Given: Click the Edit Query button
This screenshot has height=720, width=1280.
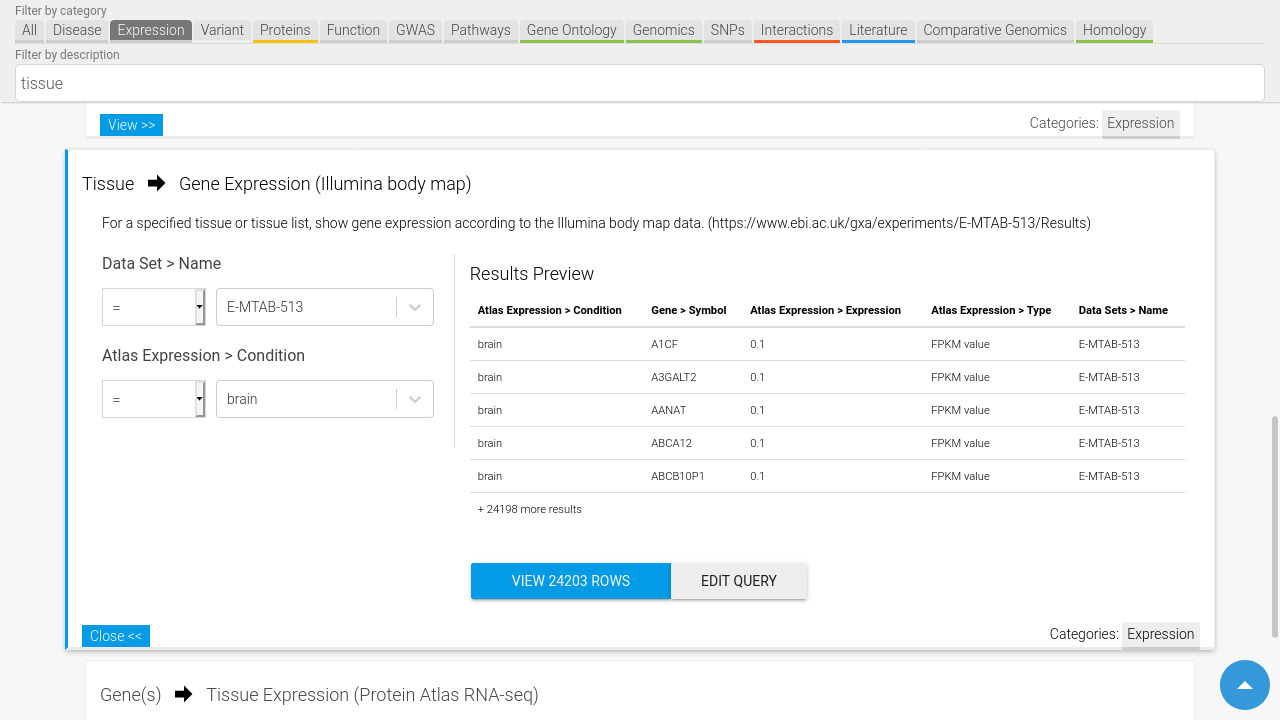Looking at the screenshot, I should (x=738, y=581).
